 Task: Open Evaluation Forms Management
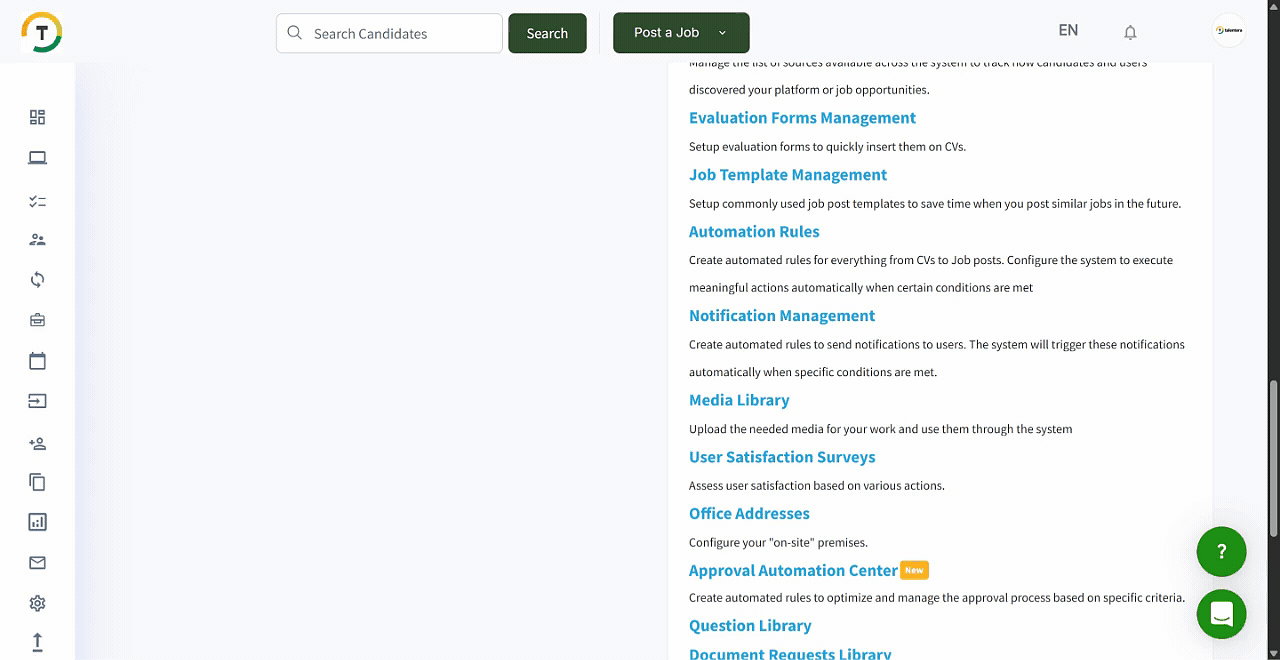pos(802,118)
